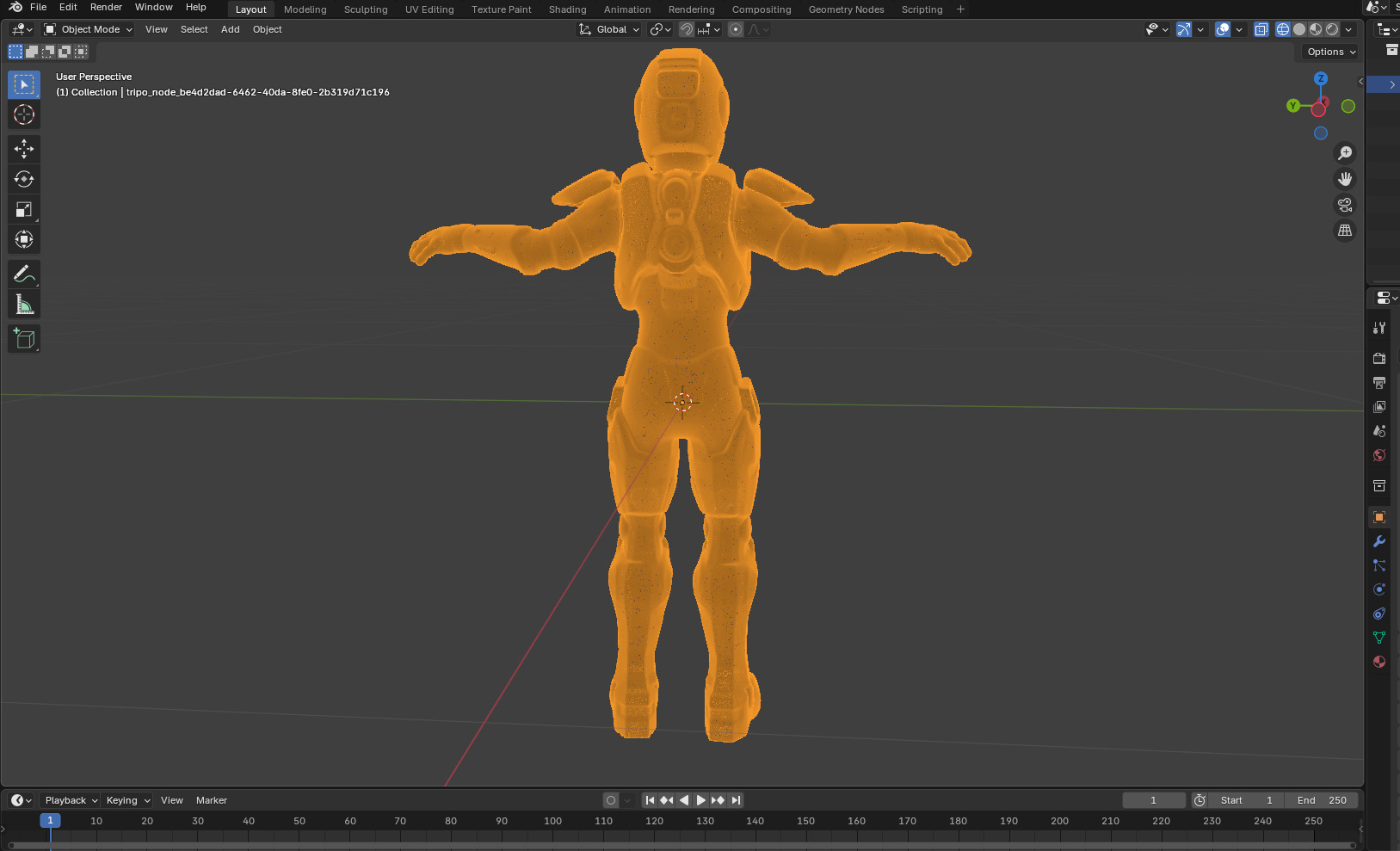Open the File menu
The height and width of the screenshot is (851, 1400).
tap(39, 7)
